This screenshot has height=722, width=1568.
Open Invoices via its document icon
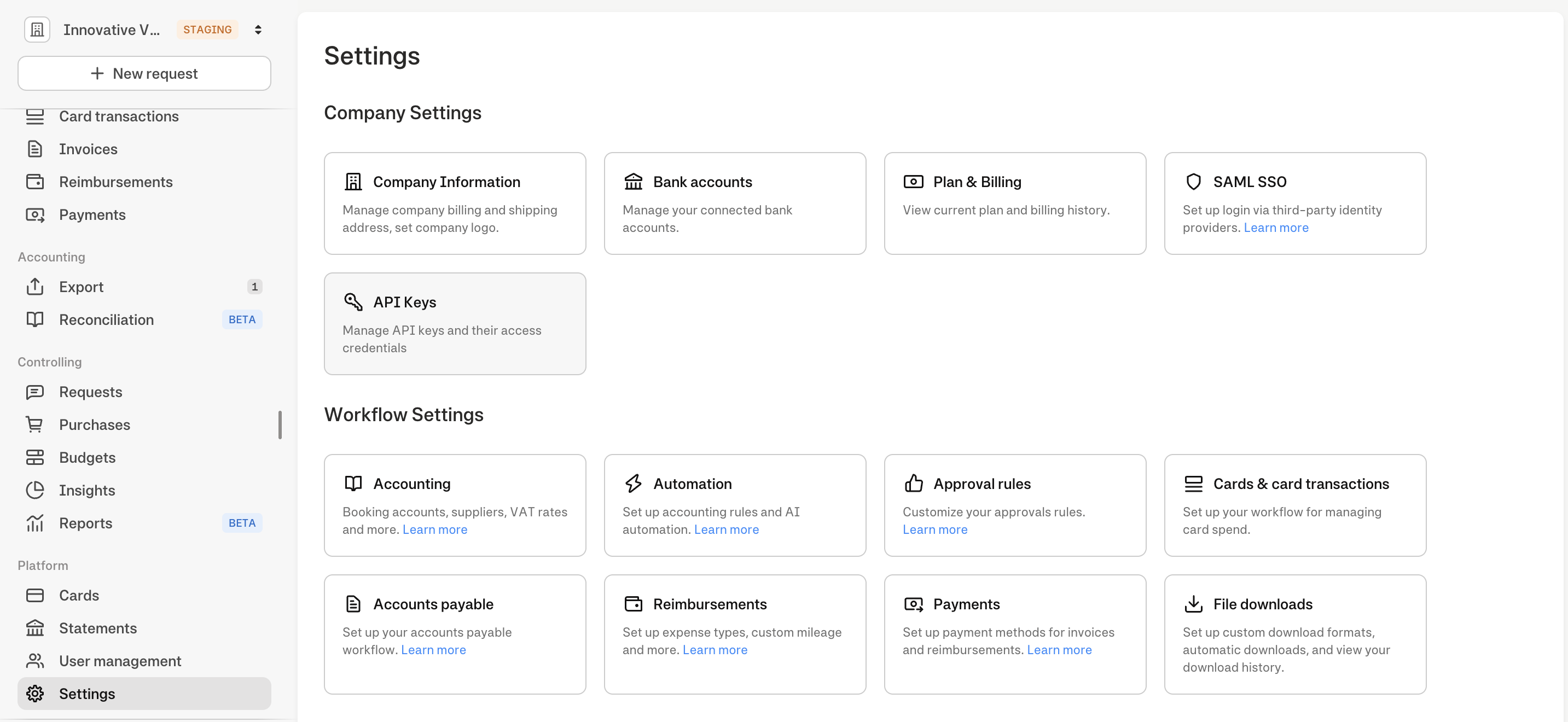pyautogui.click(x=34, y=149)
